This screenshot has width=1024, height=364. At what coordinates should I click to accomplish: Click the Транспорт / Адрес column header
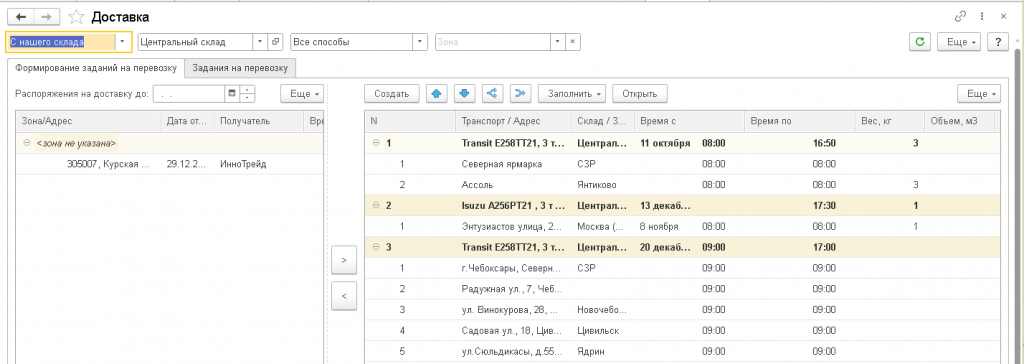513,122
